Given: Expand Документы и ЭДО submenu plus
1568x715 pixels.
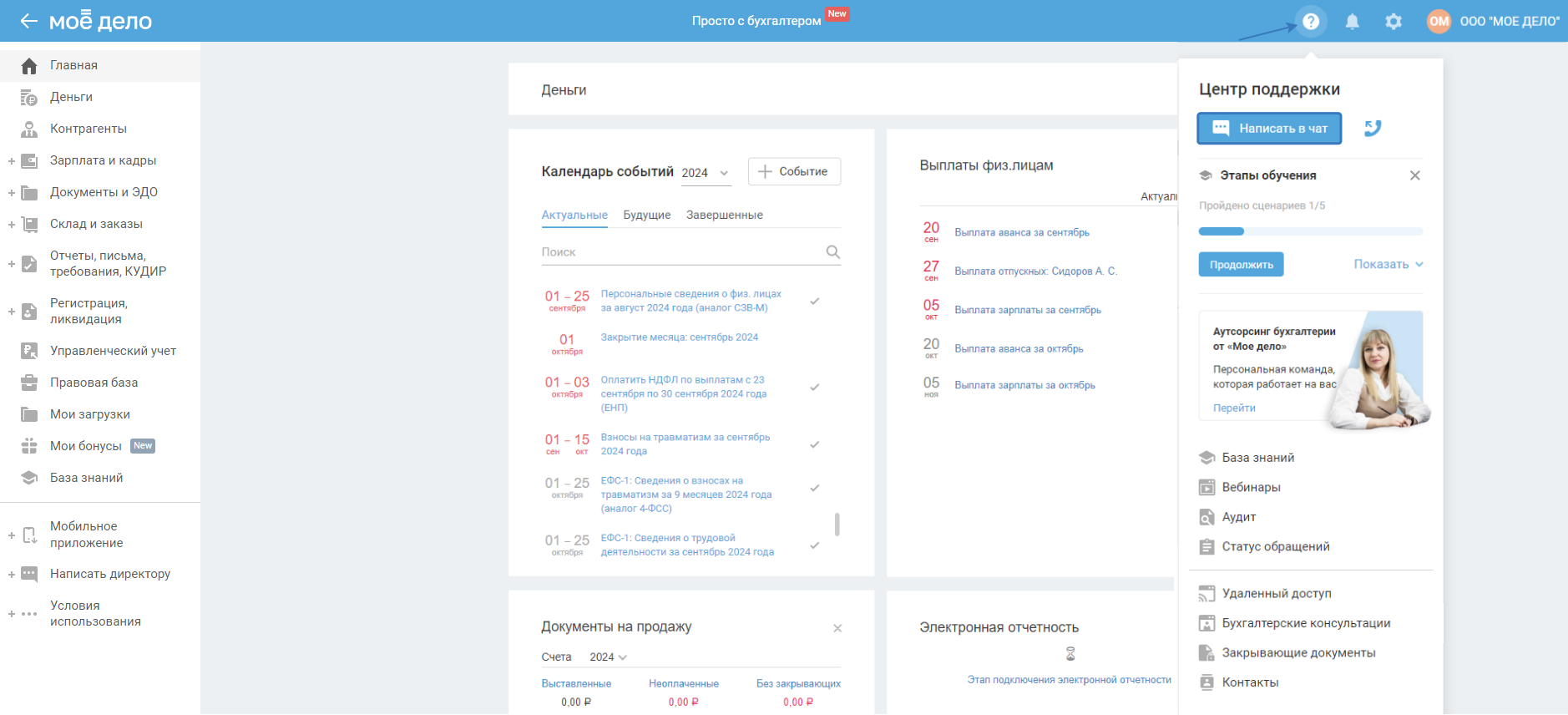Looking at the screenshot, I should (x=12, y=192).
